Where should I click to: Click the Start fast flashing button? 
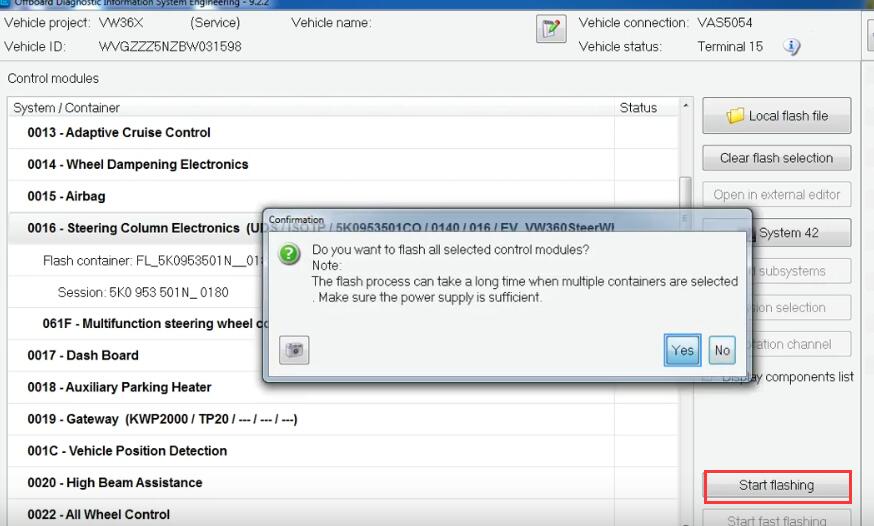[x=777, y=519]
